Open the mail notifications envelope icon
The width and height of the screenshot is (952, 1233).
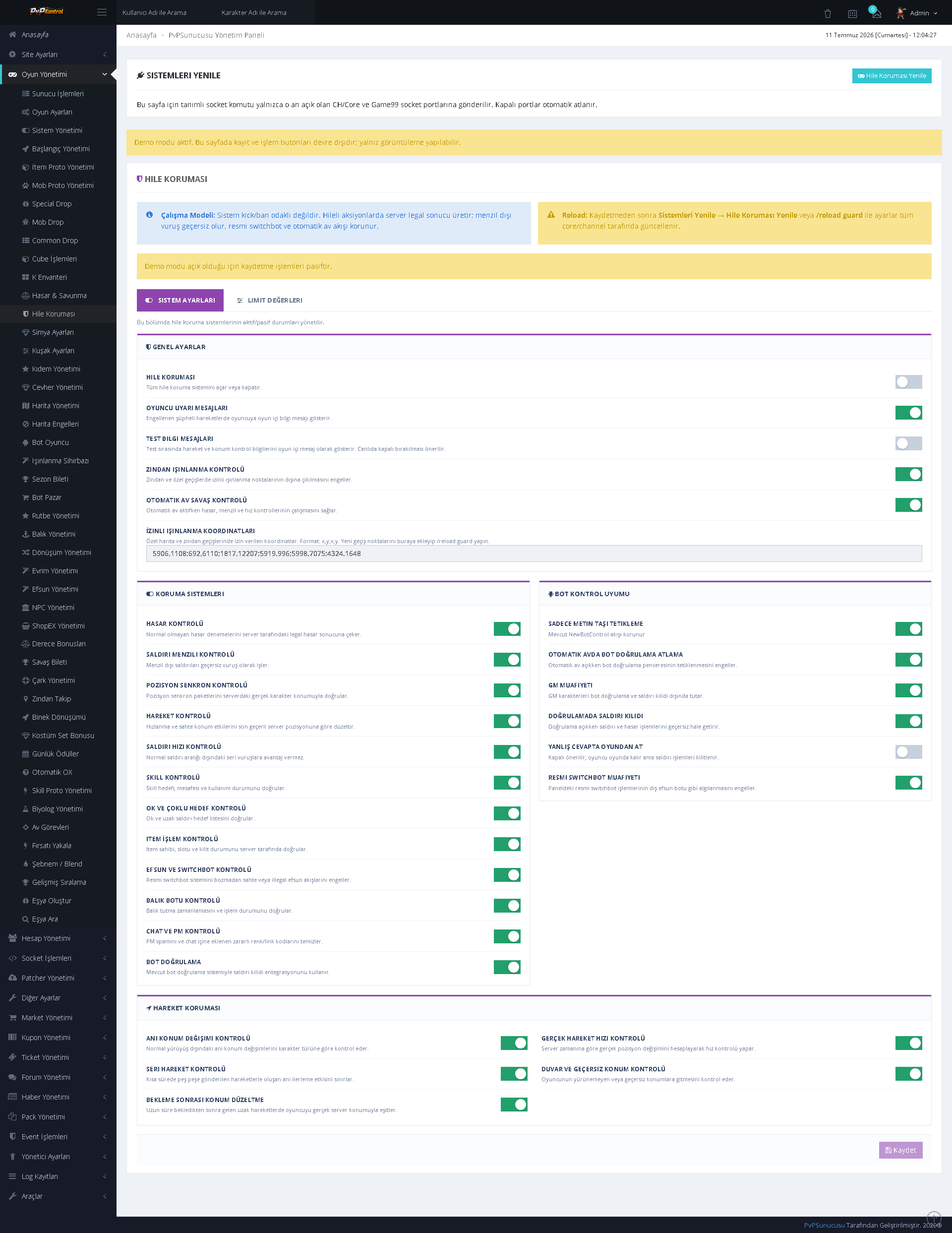(x=876, y=13)
